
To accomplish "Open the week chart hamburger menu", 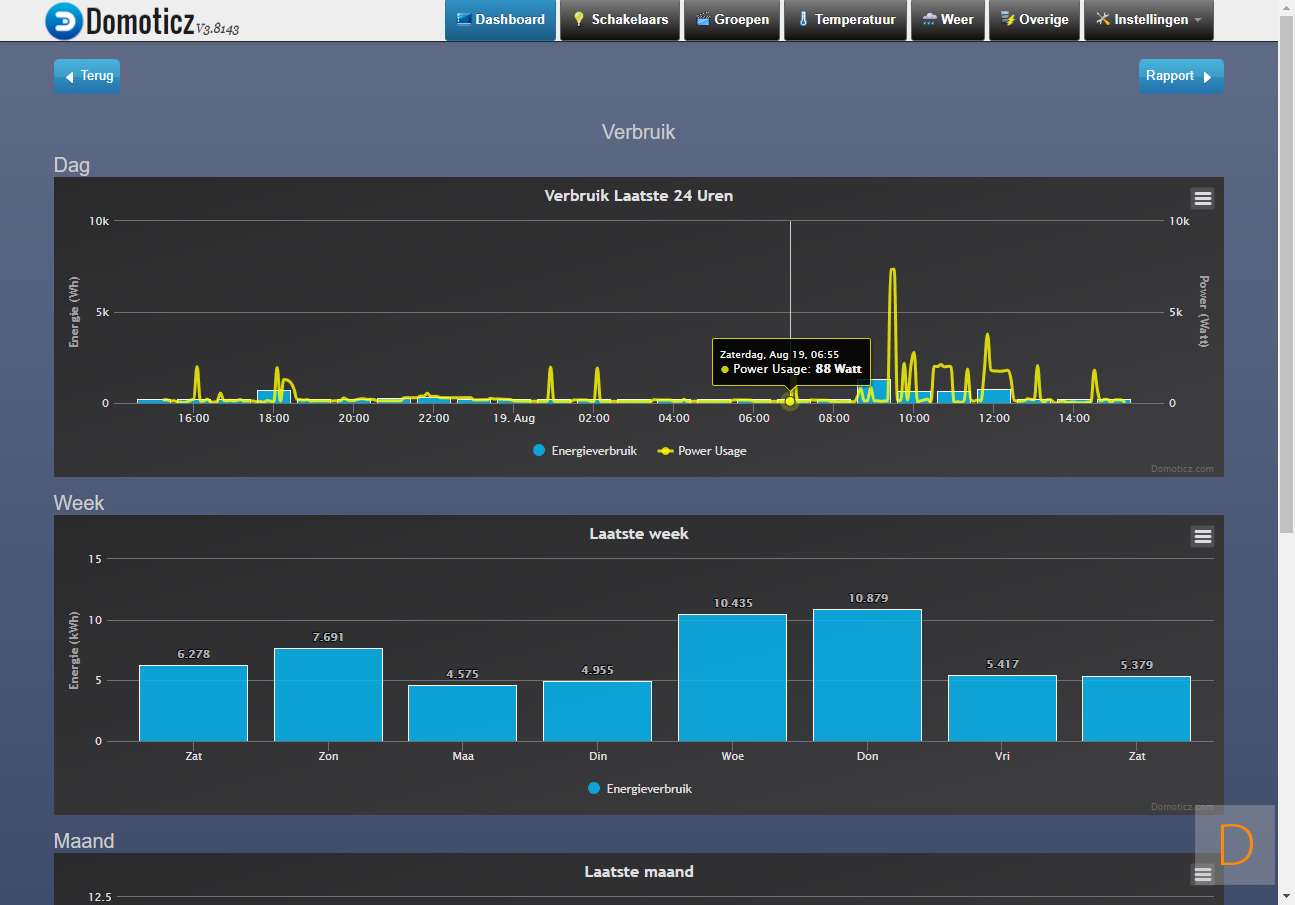I will [x=1202, y=536].
